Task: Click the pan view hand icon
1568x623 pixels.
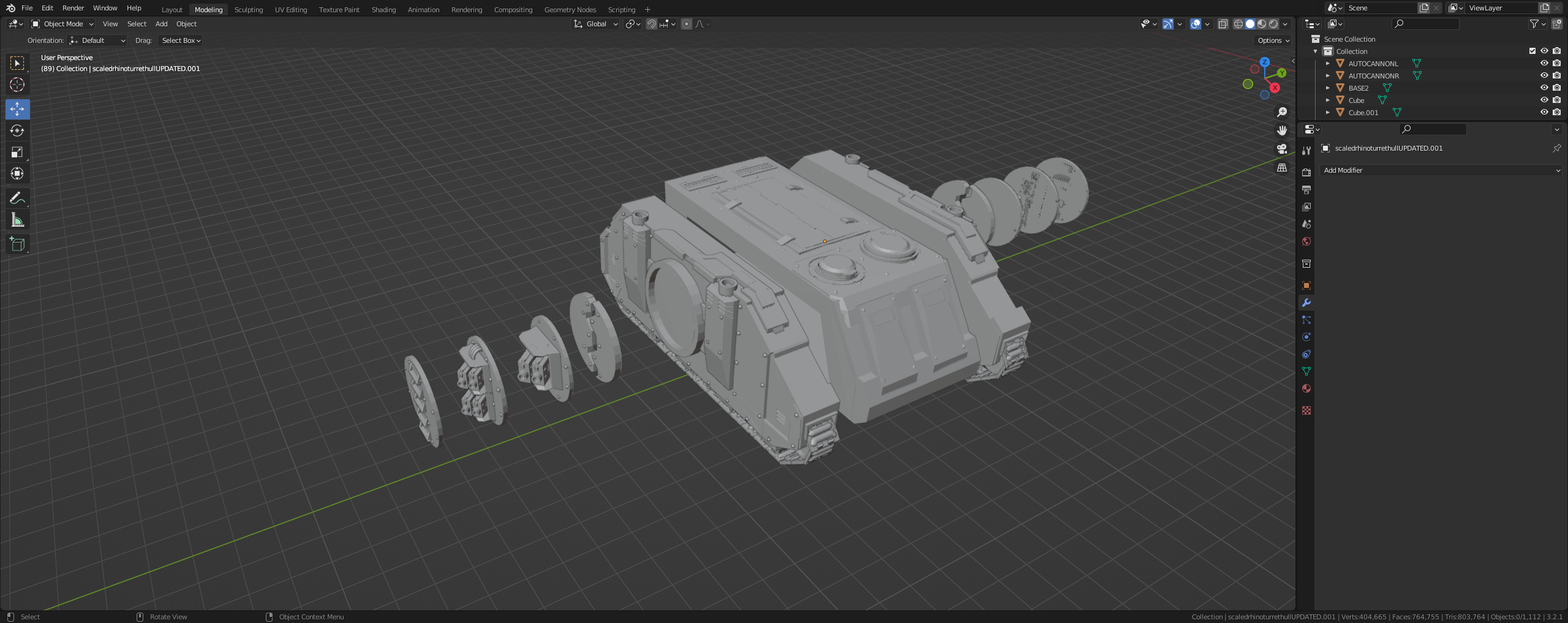Action: (1281, 130)
